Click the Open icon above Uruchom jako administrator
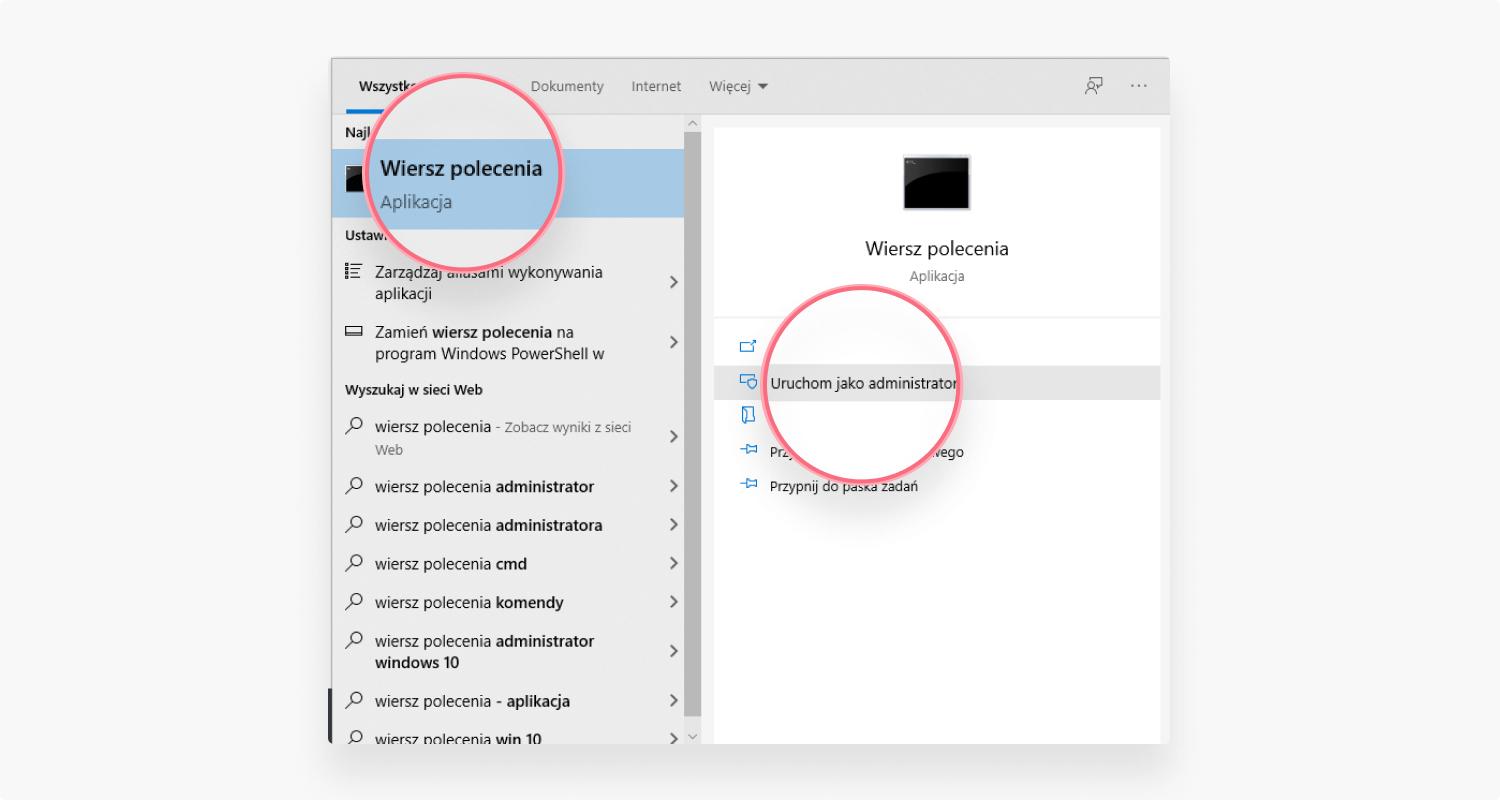 coord(748,346)
